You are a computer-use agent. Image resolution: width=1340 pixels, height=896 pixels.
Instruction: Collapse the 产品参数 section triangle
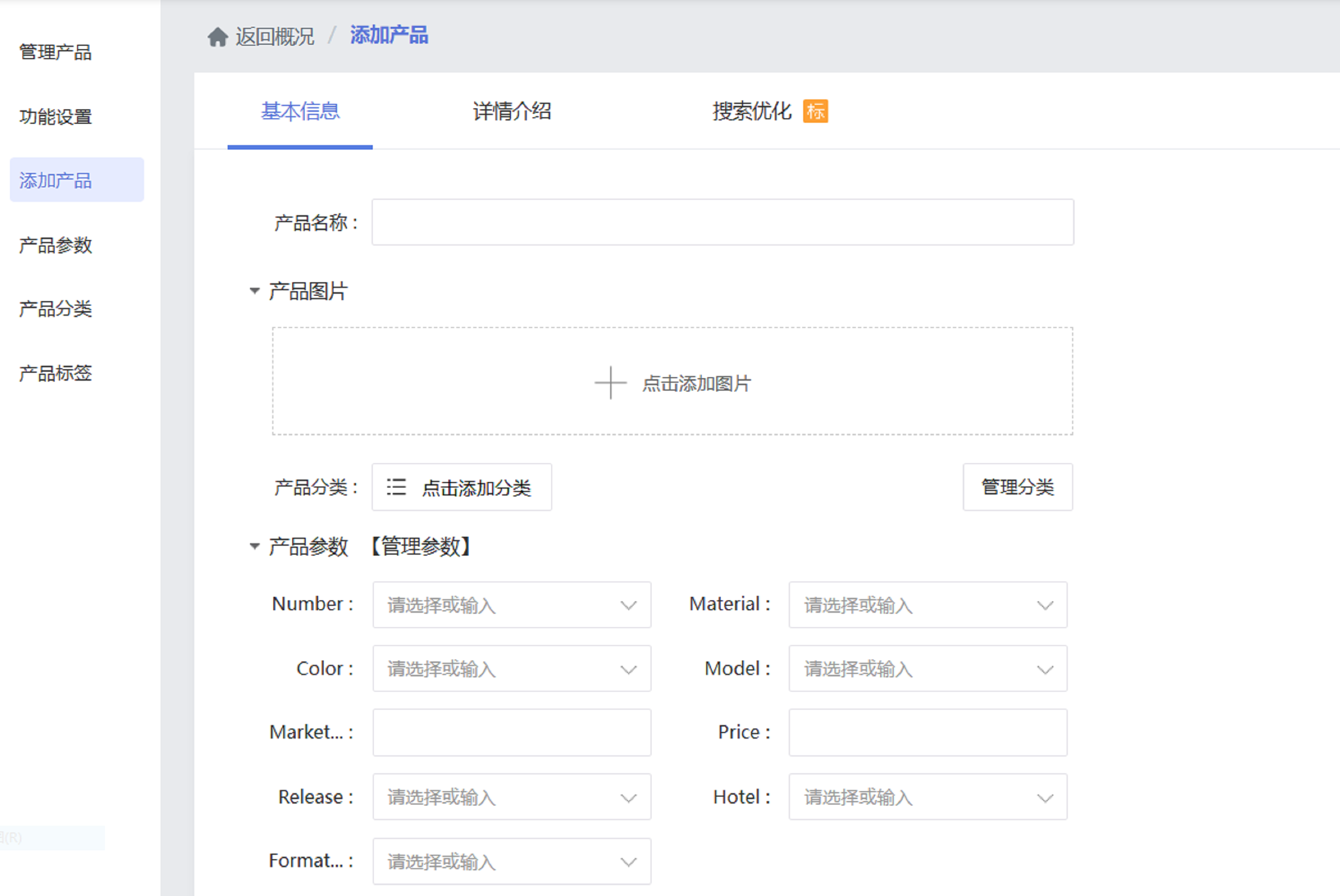coord(255,546)
